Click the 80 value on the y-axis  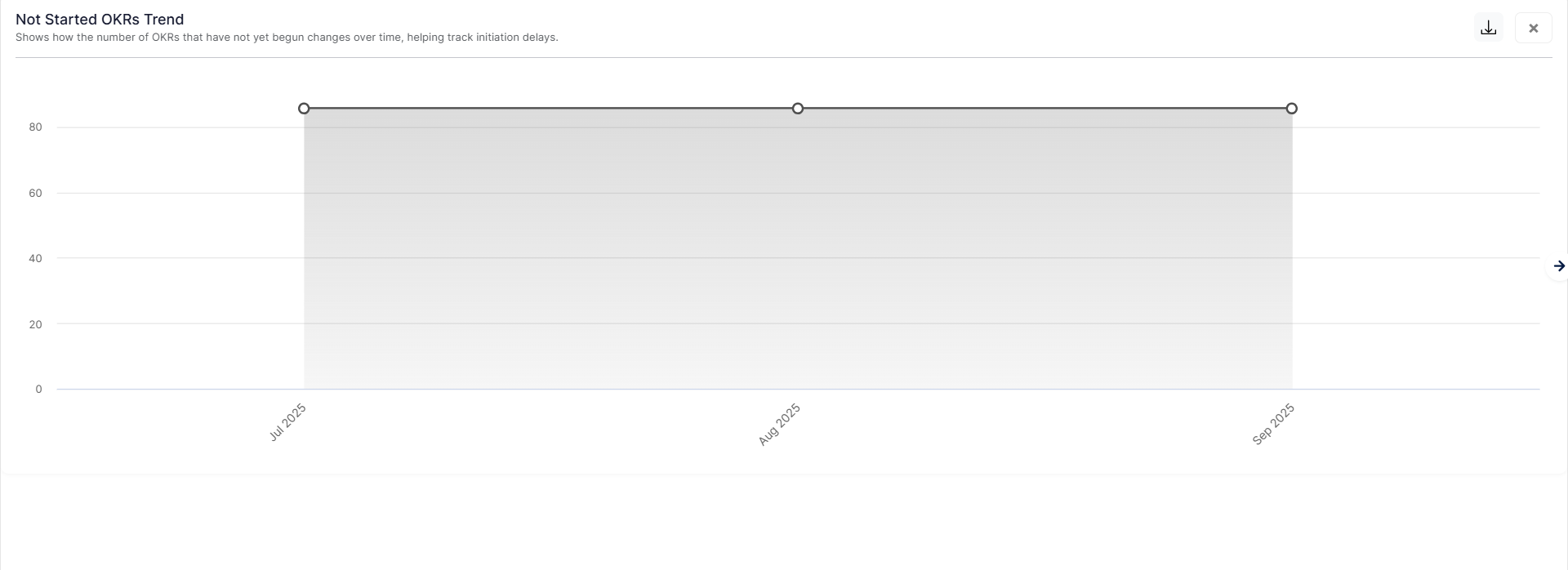35,127
